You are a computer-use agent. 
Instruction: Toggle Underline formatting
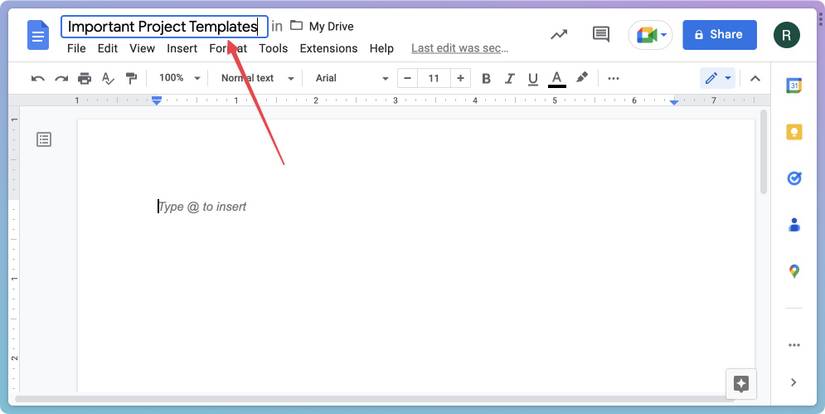click(x=533, y=78)
